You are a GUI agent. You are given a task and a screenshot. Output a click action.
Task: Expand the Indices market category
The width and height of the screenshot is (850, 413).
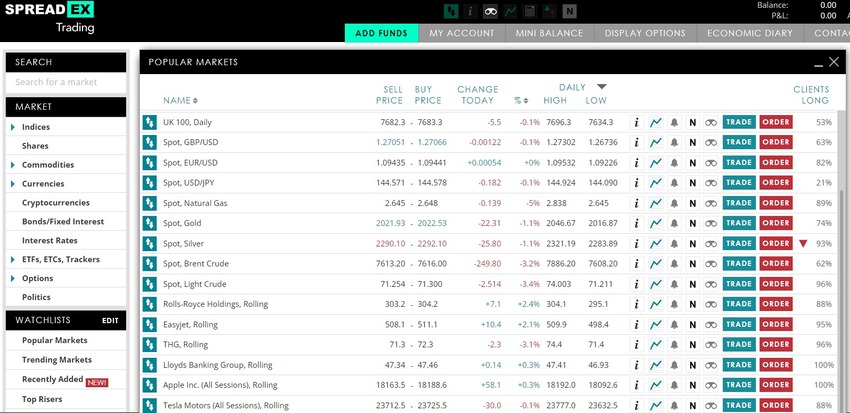(x=12, y=127)
